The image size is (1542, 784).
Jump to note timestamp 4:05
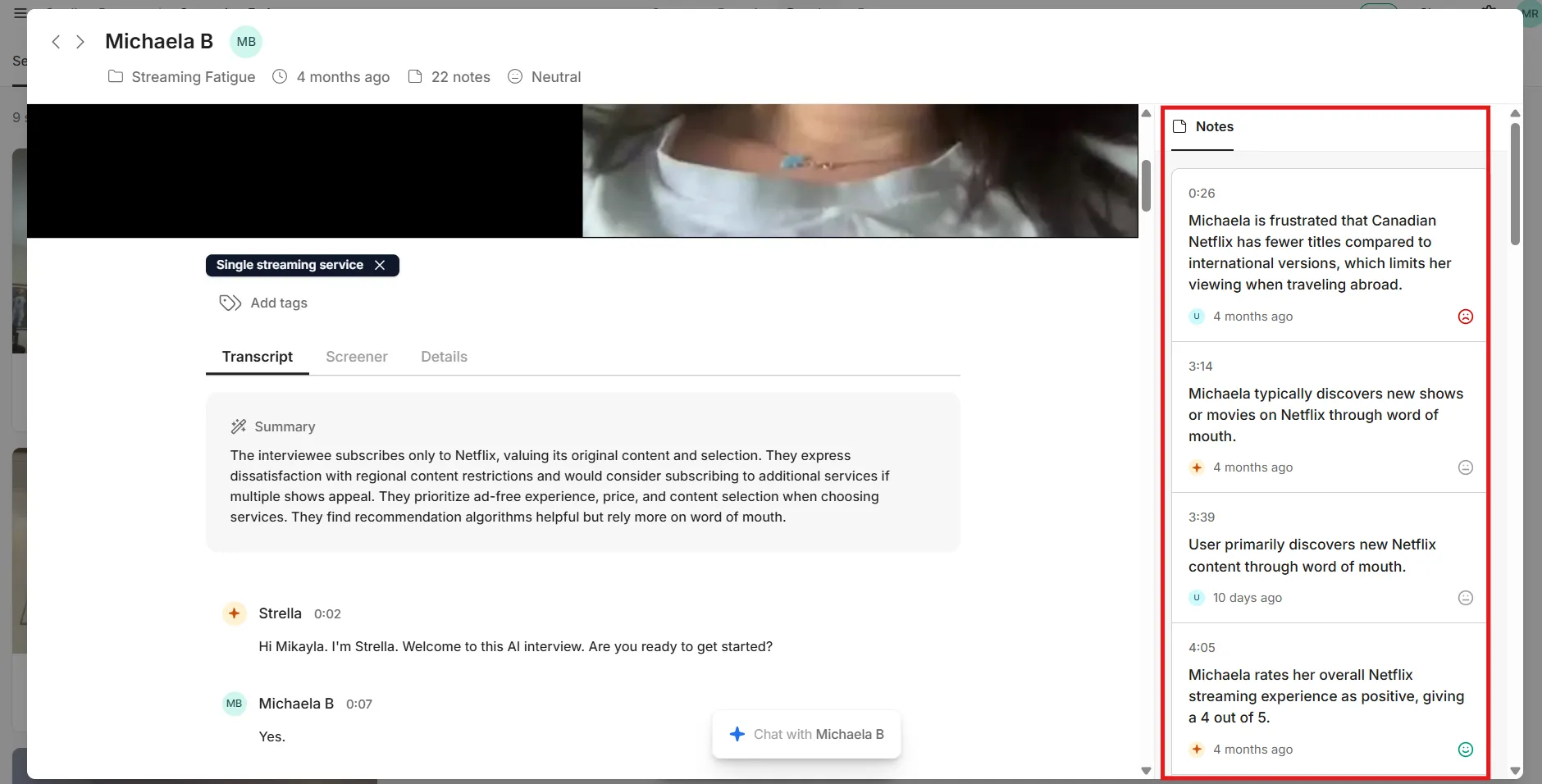click(1202, 648)
